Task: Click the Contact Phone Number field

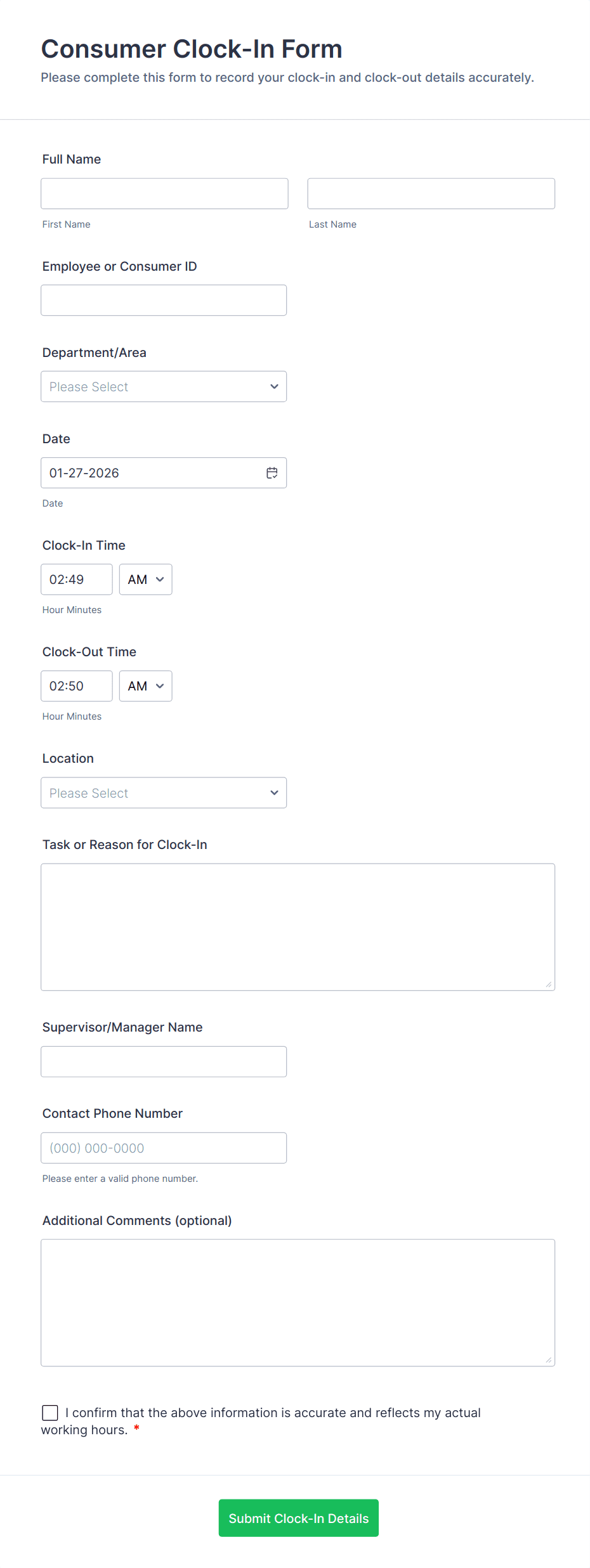Action: click(164, 1148)
